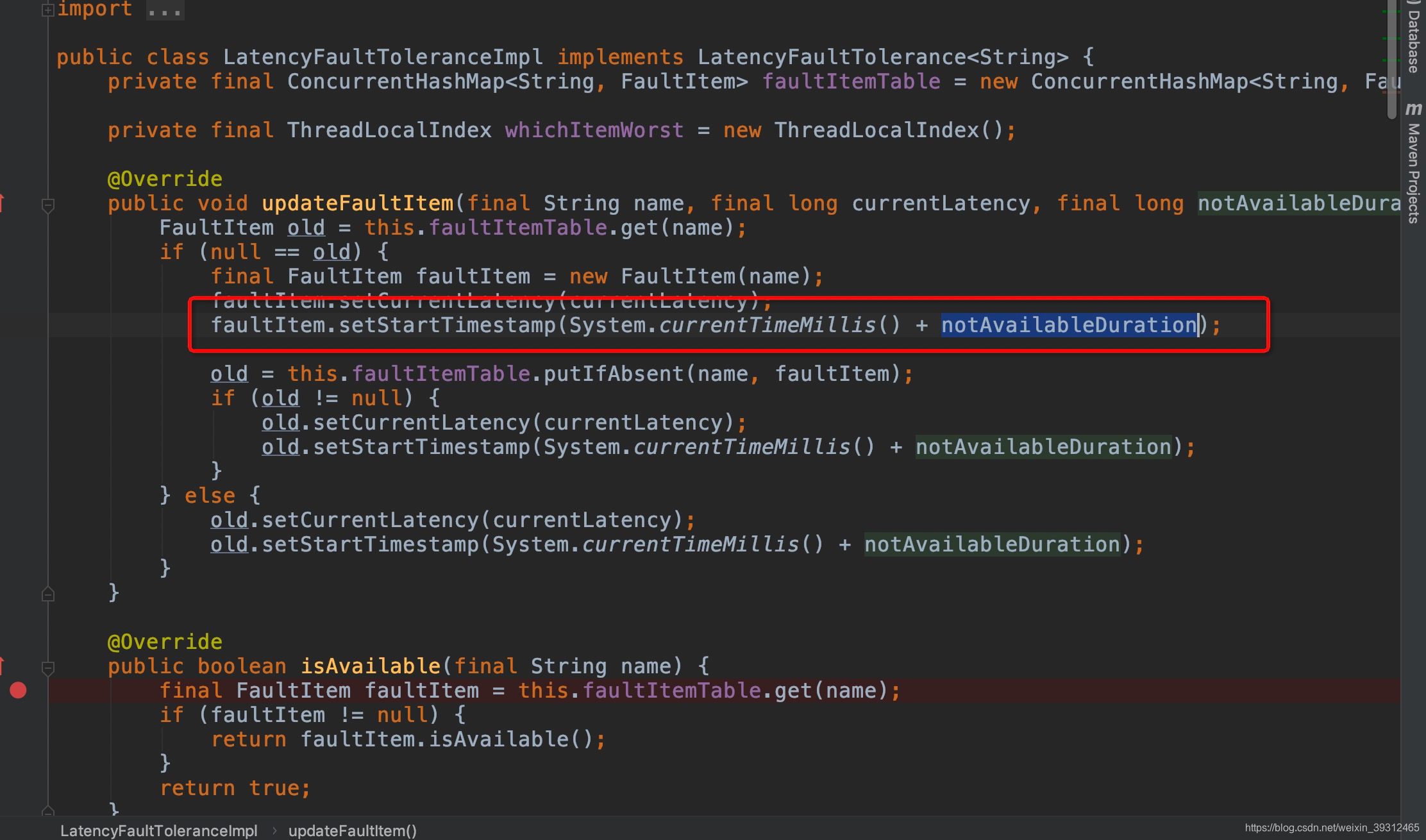Image resolution: width=1426 pixels, height=840 pixels.
Task: Click the whichItemWorst field name
Action: 594,130
